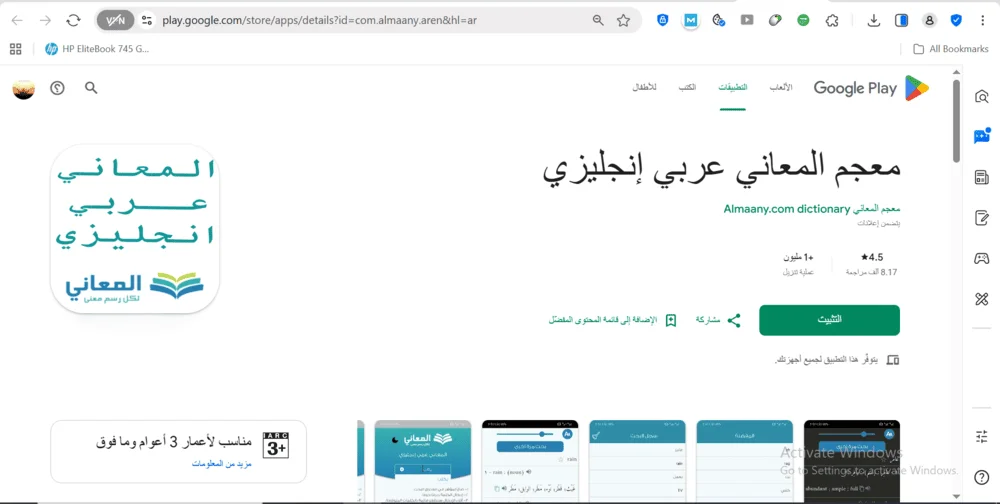Open the blue home screen screenshot thumbnail
Viewport: 1000px width, 504px height.
[x=423, y=461]
